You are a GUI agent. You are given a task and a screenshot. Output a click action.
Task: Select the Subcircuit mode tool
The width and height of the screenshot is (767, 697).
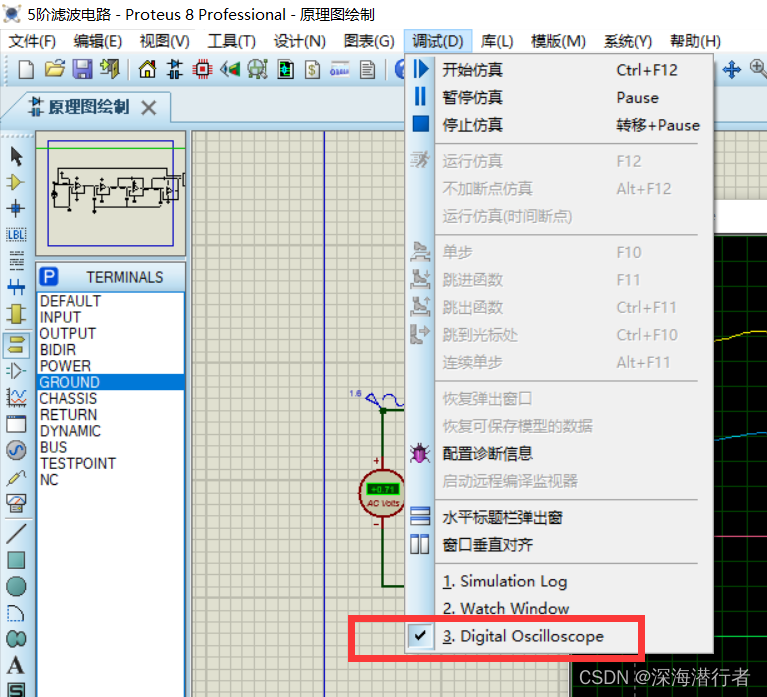pos(16,314)
